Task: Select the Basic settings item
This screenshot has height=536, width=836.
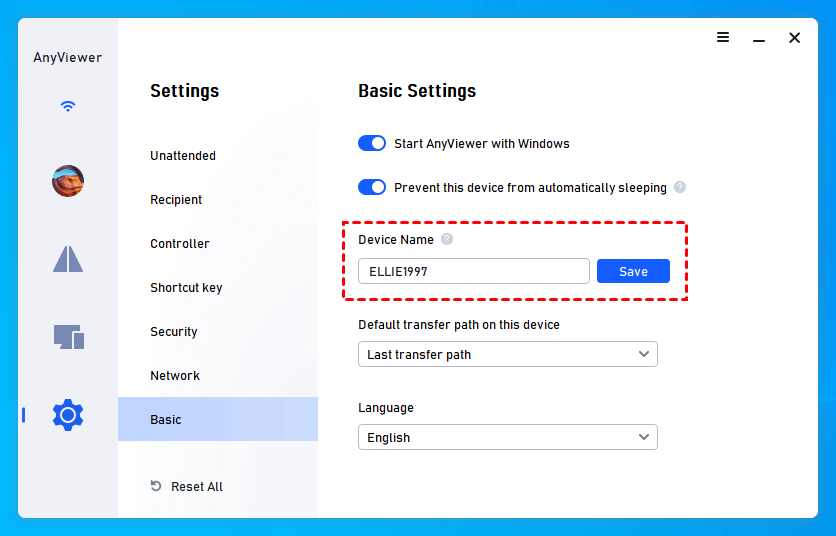Action: click(x=218, y=419)
